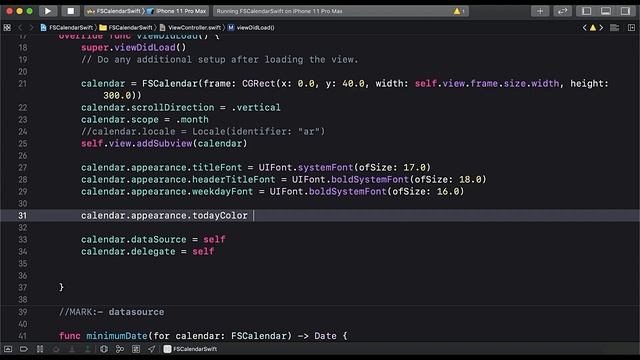Open ViewController.swift jump bar segment
The height and width of the screenshot is (360, 640).
tap(190, 28)
